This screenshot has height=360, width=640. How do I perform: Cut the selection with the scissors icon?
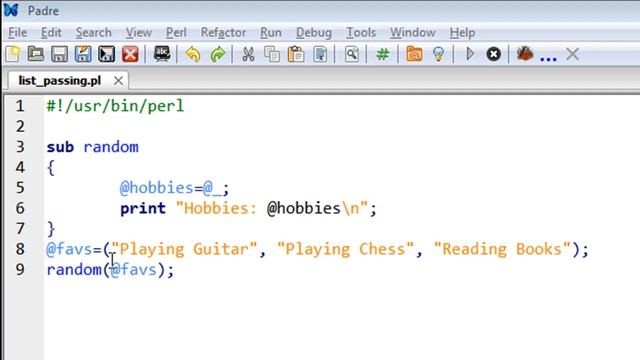click(x=248, y=54)
